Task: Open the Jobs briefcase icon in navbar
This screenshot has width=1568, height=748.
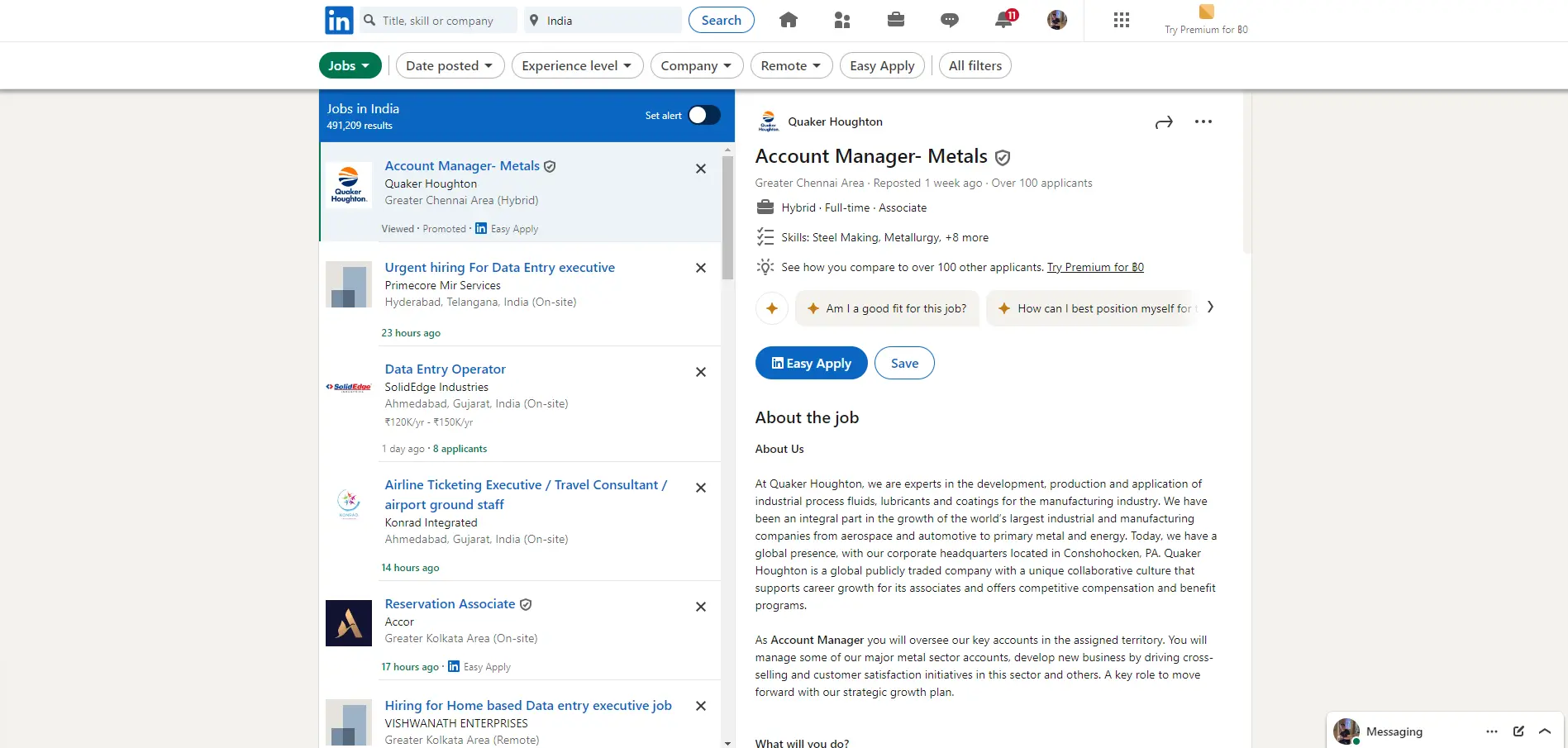Action: coord(896,20)
